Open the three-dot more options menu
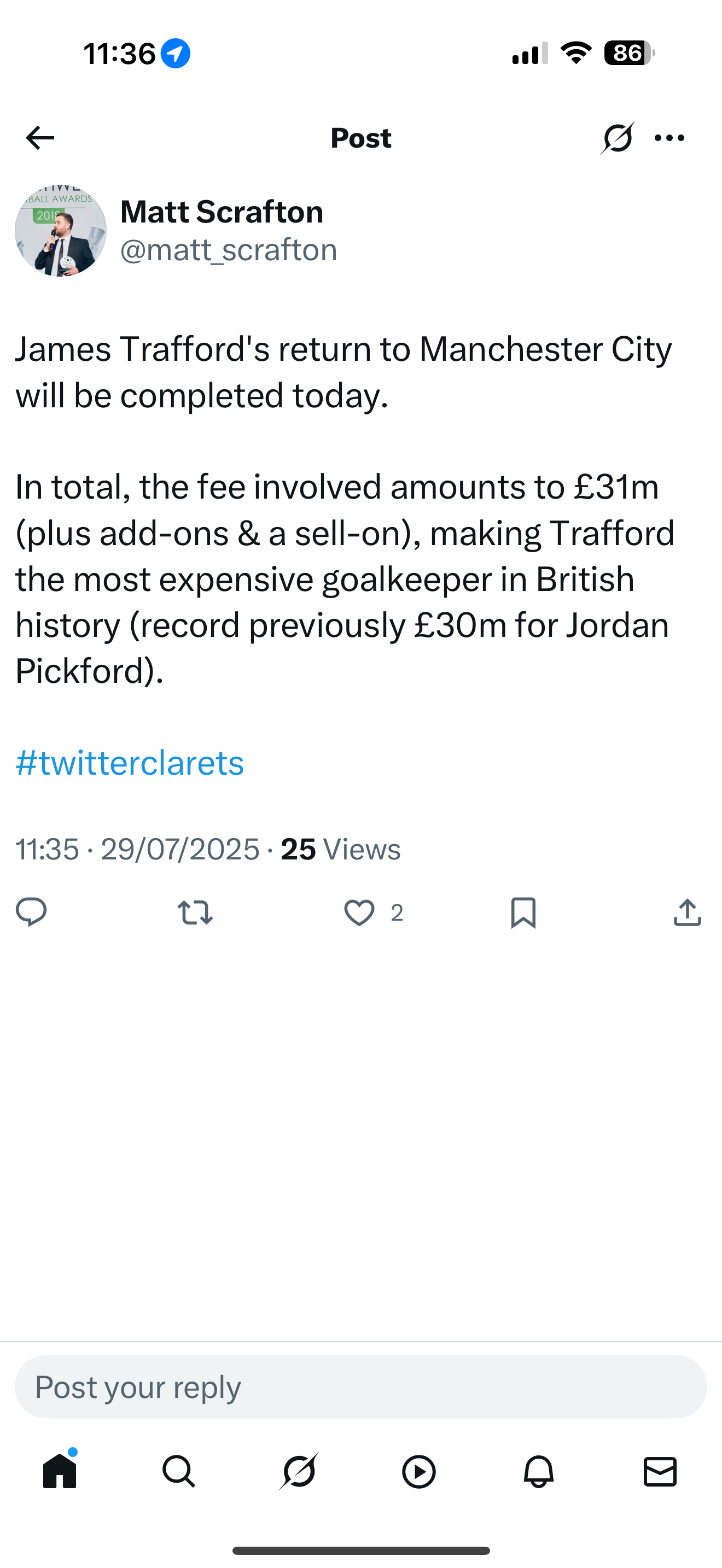This screenshot has width=722, height=1568. click(x=669, y=138)
